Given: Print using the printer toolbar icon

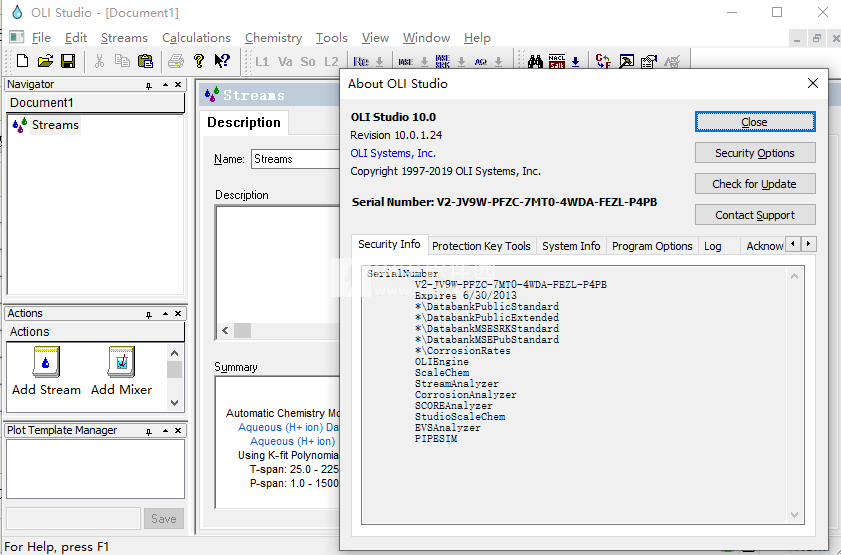Looking at the screenshot, I should tap(176, 61).
